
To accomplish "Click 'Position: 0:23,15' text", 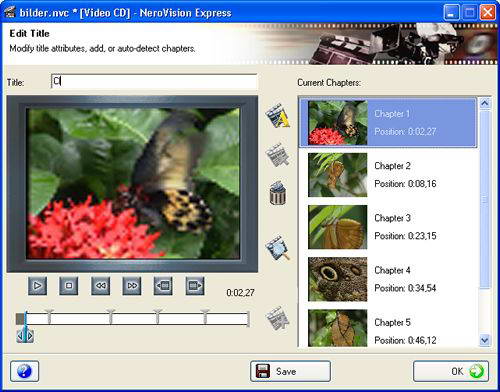I will point(405,236).
